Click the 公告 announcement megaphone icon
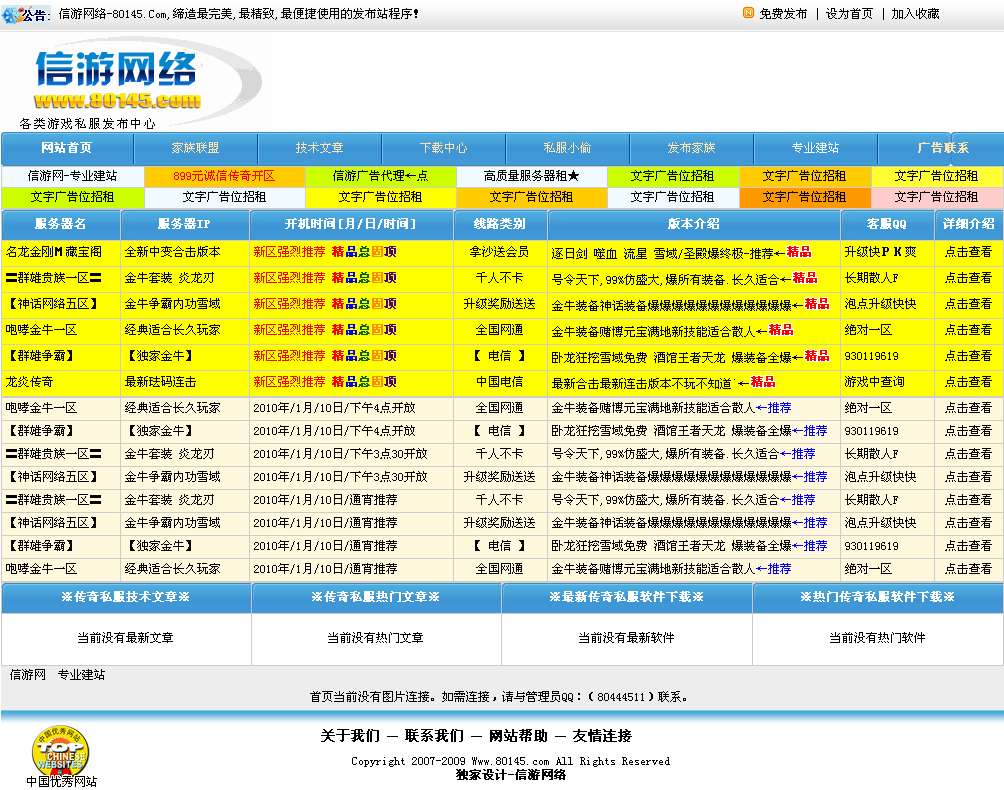The width and height of the screenshot is (1004, 790). tap(14, 14)
